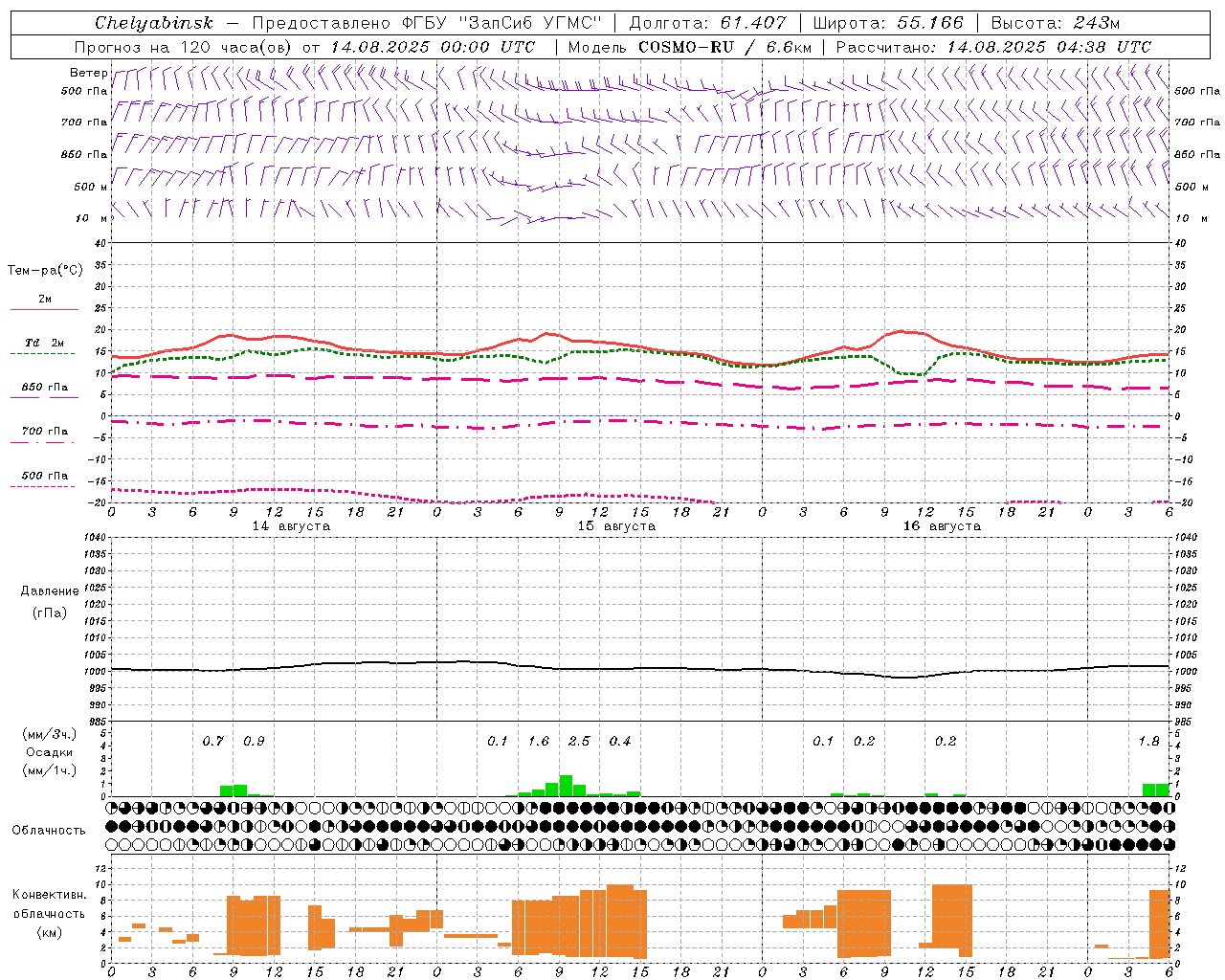The image size is (1225, 980).
Task: Click the 'Рассчитано: 14.08.2025 04:38 UTC' timestamp
Action: click(993, 47)
